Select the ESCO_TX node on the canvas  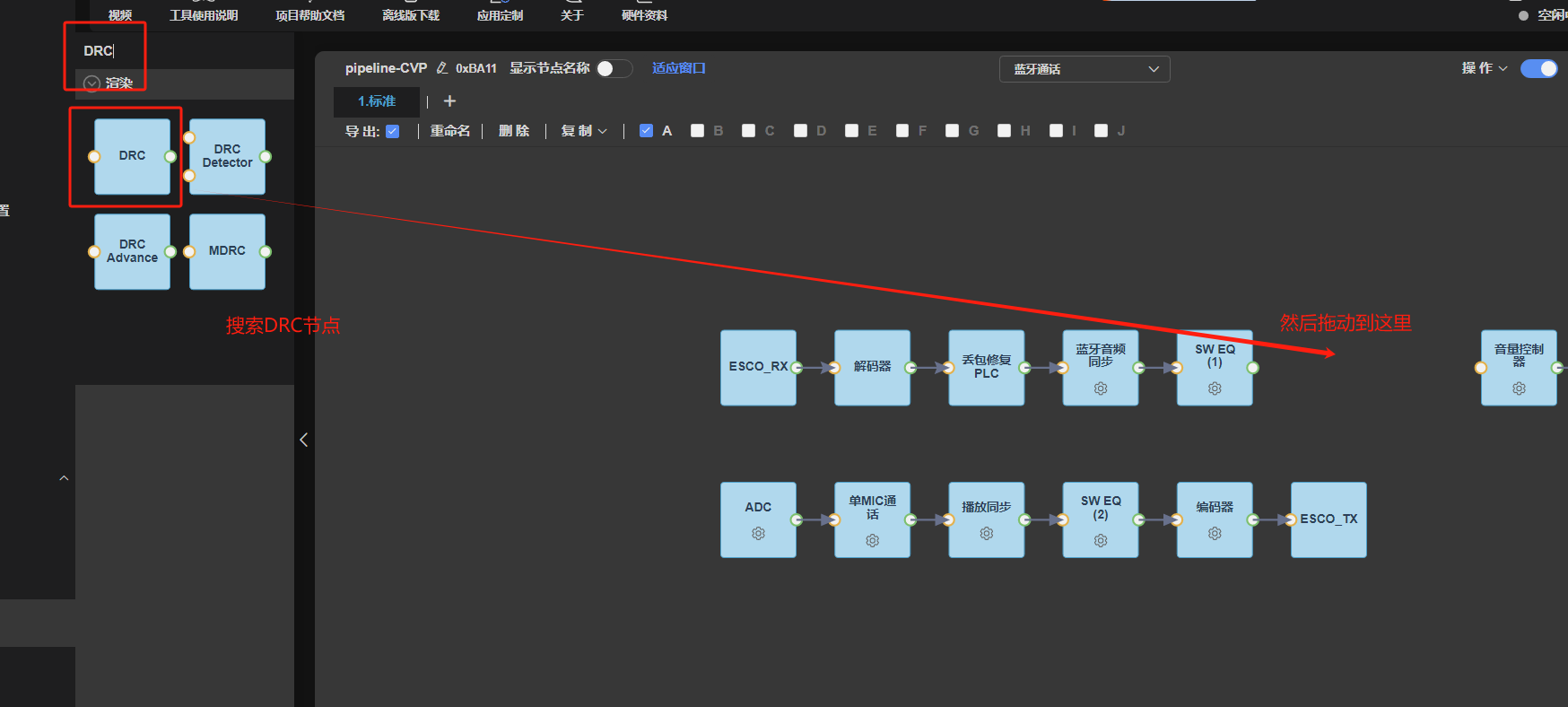coord(1328,520)
